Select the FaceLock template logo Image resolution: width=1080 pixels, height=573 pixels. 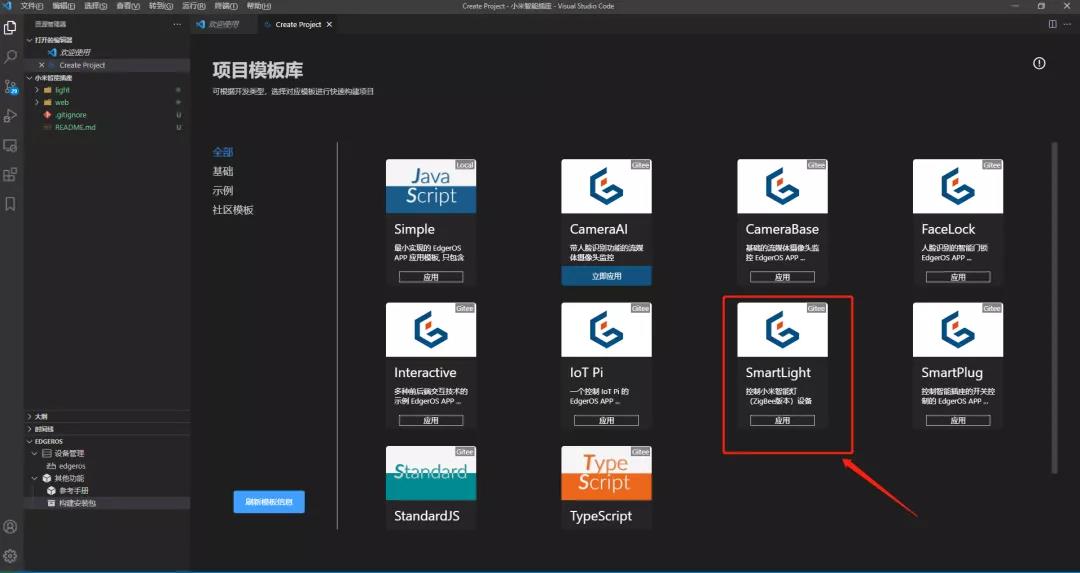tap(958, 187)
